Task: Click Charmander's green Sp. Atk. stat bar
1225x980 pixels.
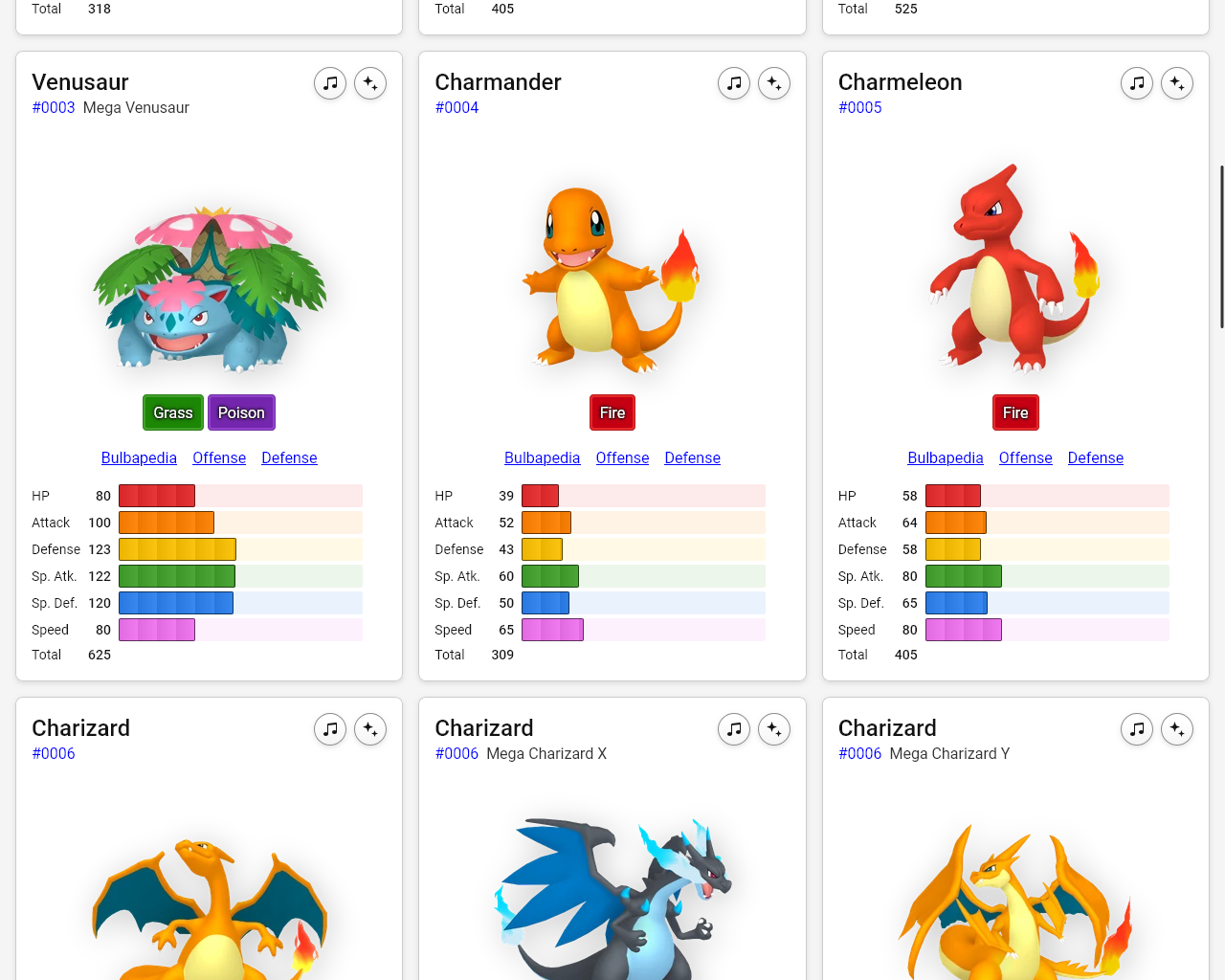Action: click(550, 576)
